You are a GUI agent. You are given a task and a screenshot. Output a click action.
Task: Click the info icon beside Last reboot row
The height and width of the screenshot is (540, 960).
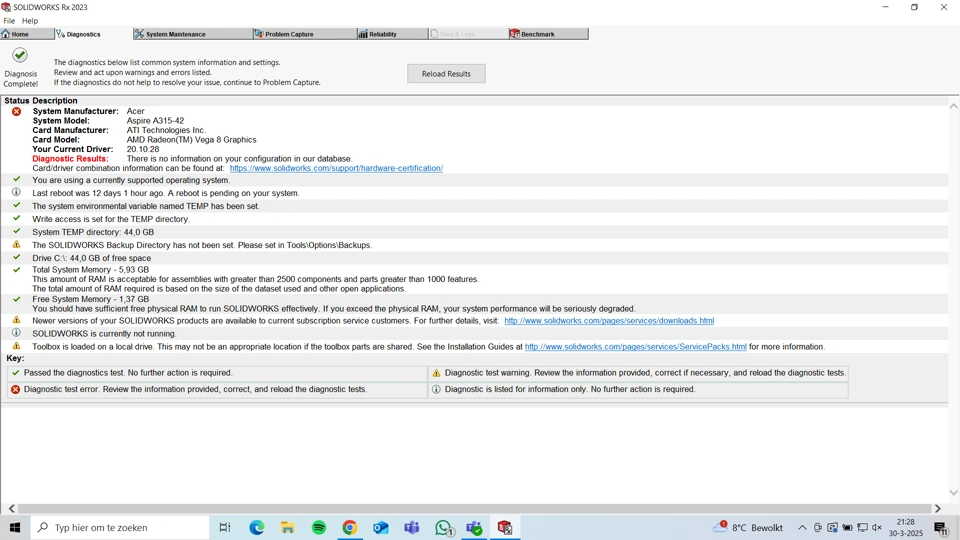tap(17, 192)
